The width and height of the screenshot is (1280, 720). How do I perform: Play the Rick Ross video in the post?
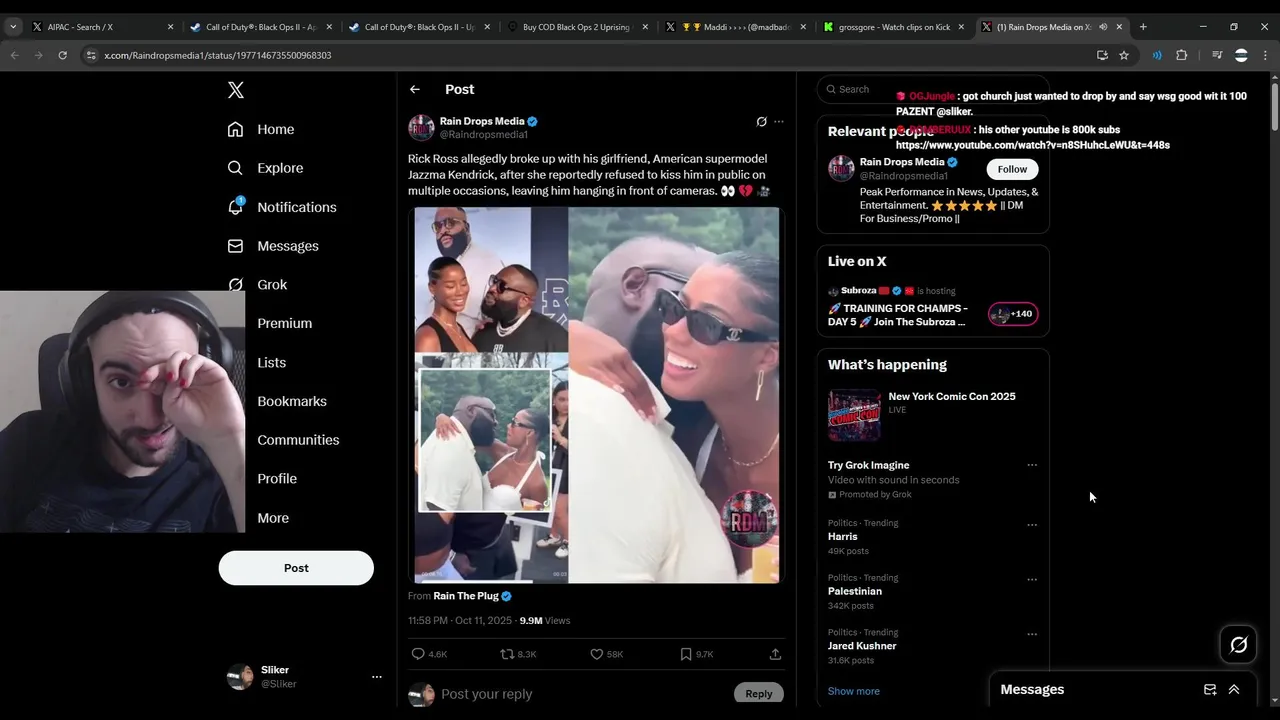click(x=597, y=395)
